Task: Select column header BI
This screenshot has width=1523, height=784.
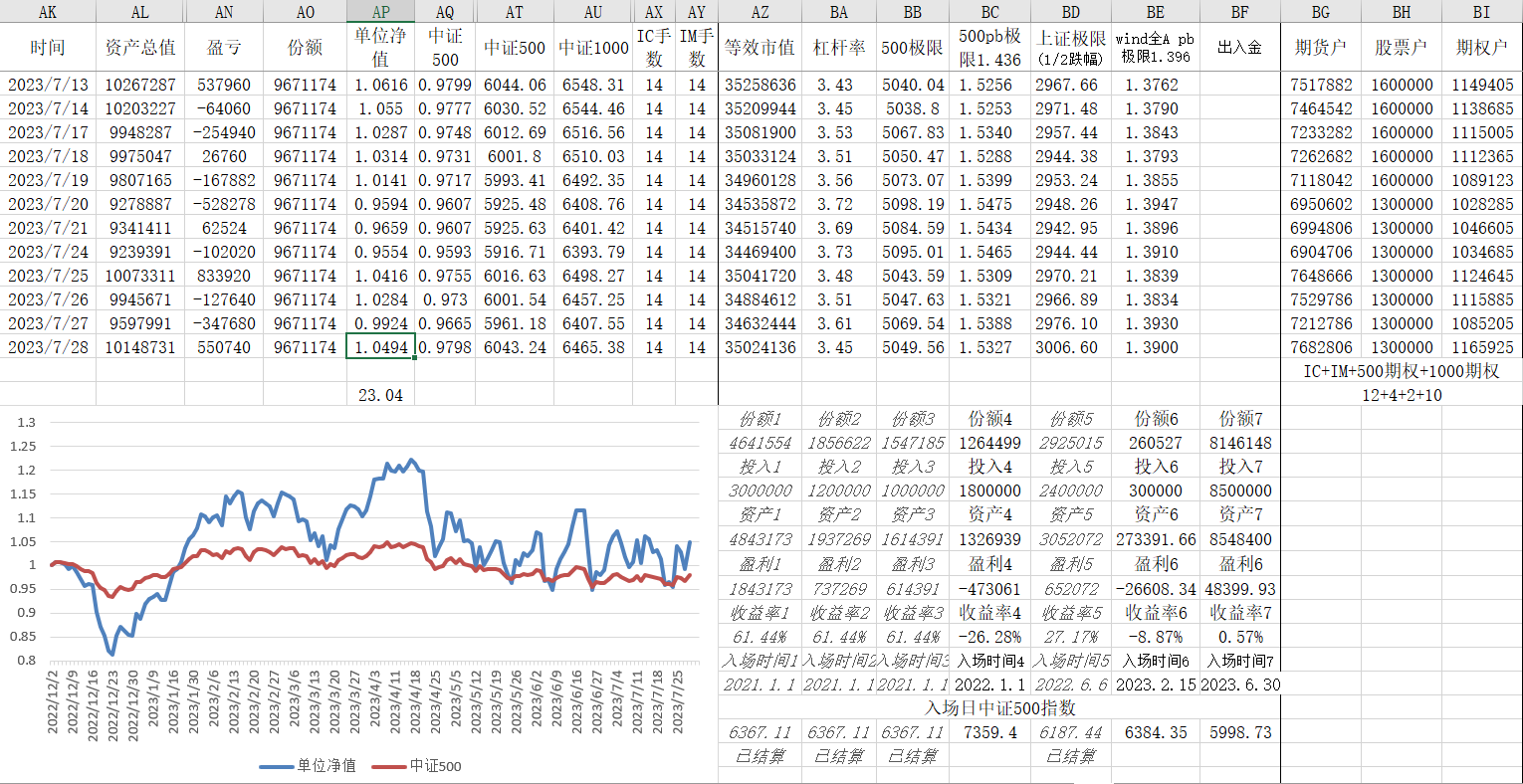Action: pos(1482,12)
